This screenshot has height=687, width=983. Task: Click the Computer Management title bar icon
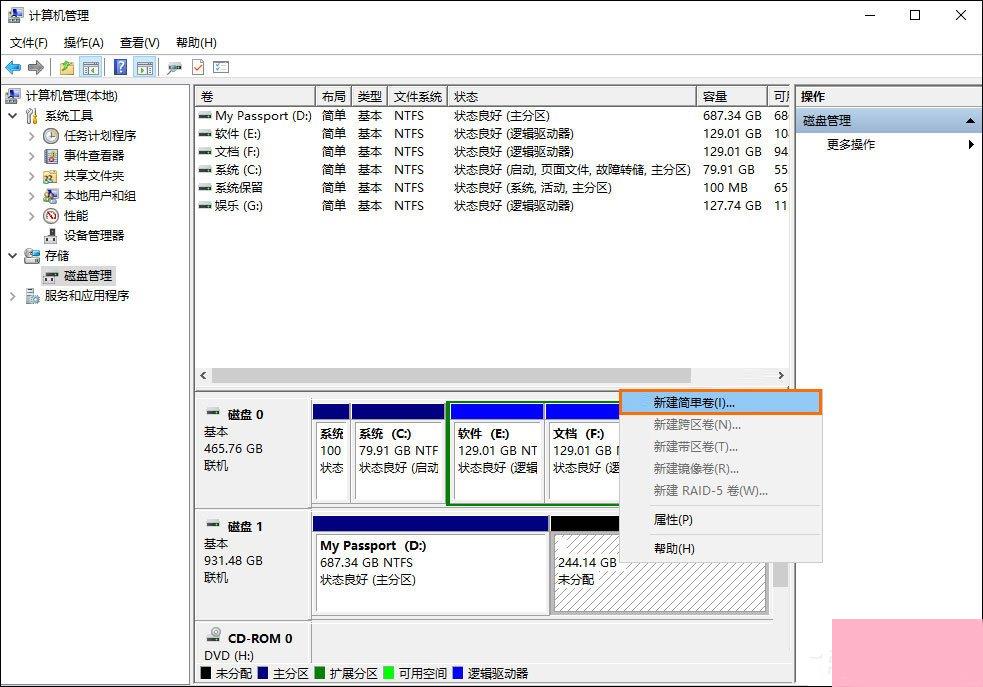pyautogui.click(x=15, y=15)
